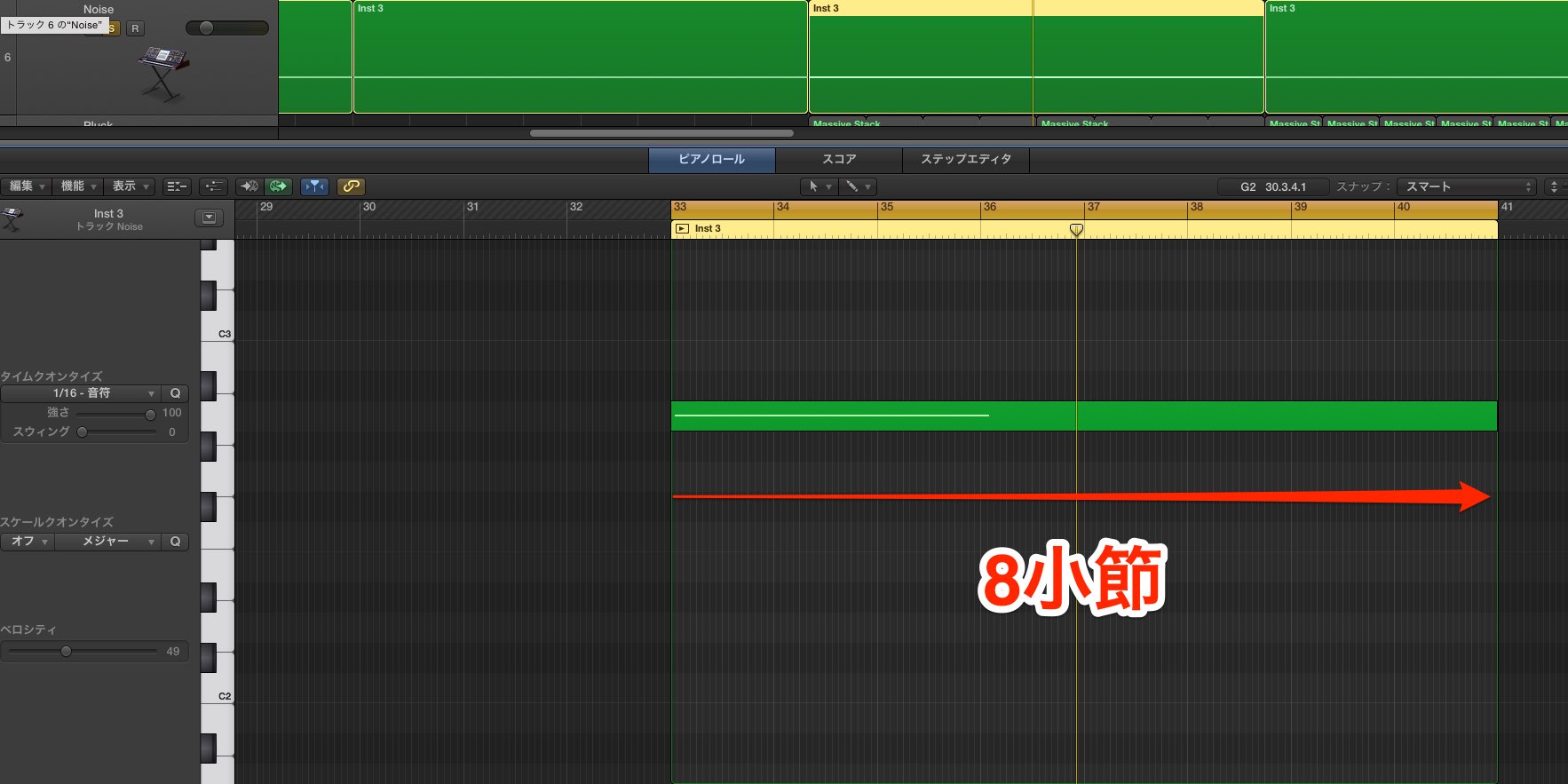
Task: Click the Noise track synthesizer icon
Action: pos(162,74)
